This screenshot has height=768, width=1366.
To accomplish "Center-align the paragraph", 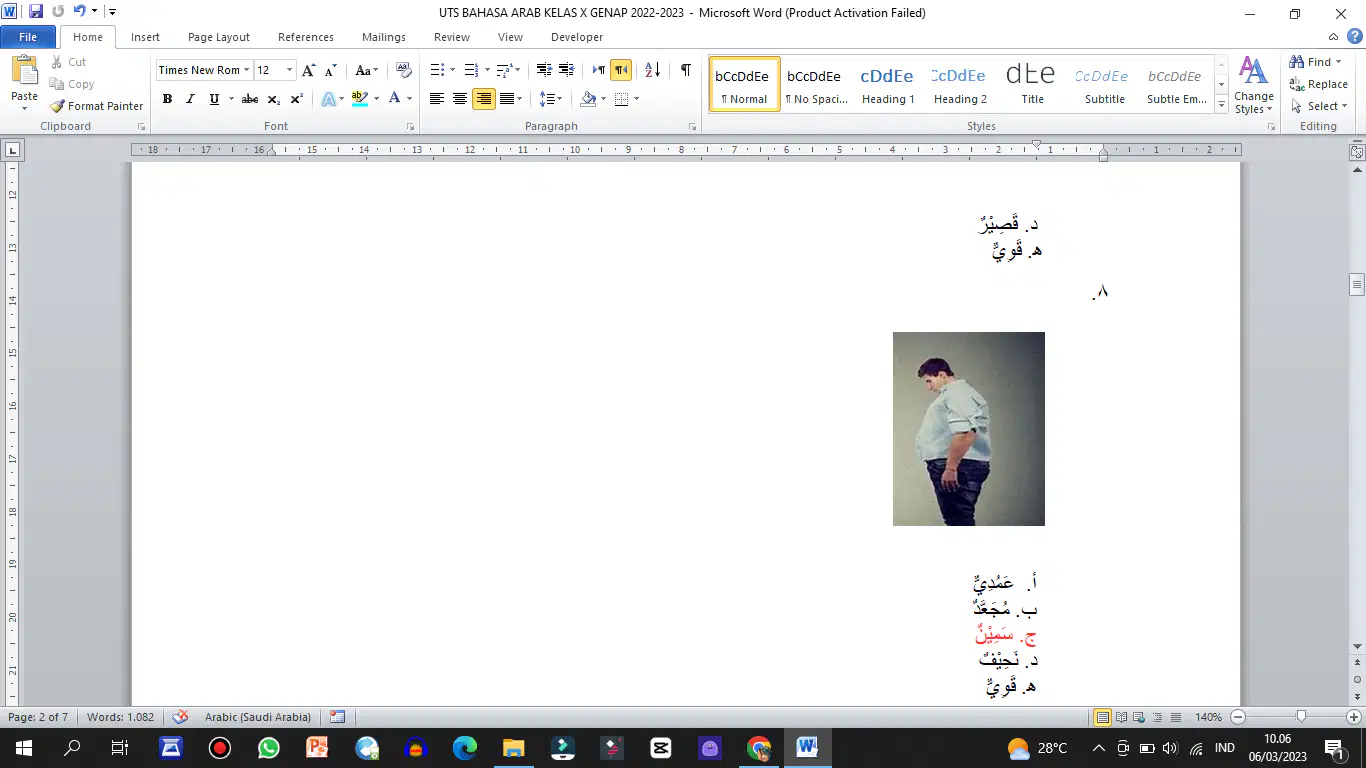I will pyautogui.click(x=460, y=99).
